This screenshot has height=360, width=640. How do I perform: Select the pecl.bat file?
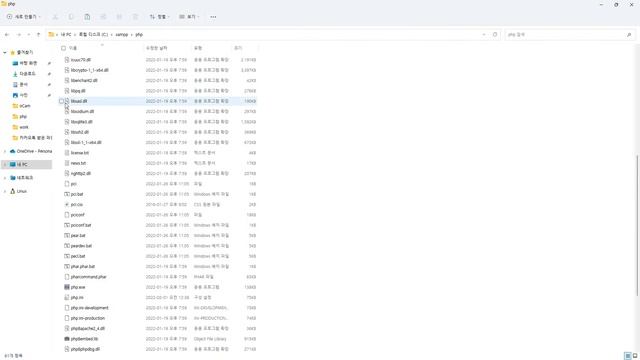[x=78, y=256]
